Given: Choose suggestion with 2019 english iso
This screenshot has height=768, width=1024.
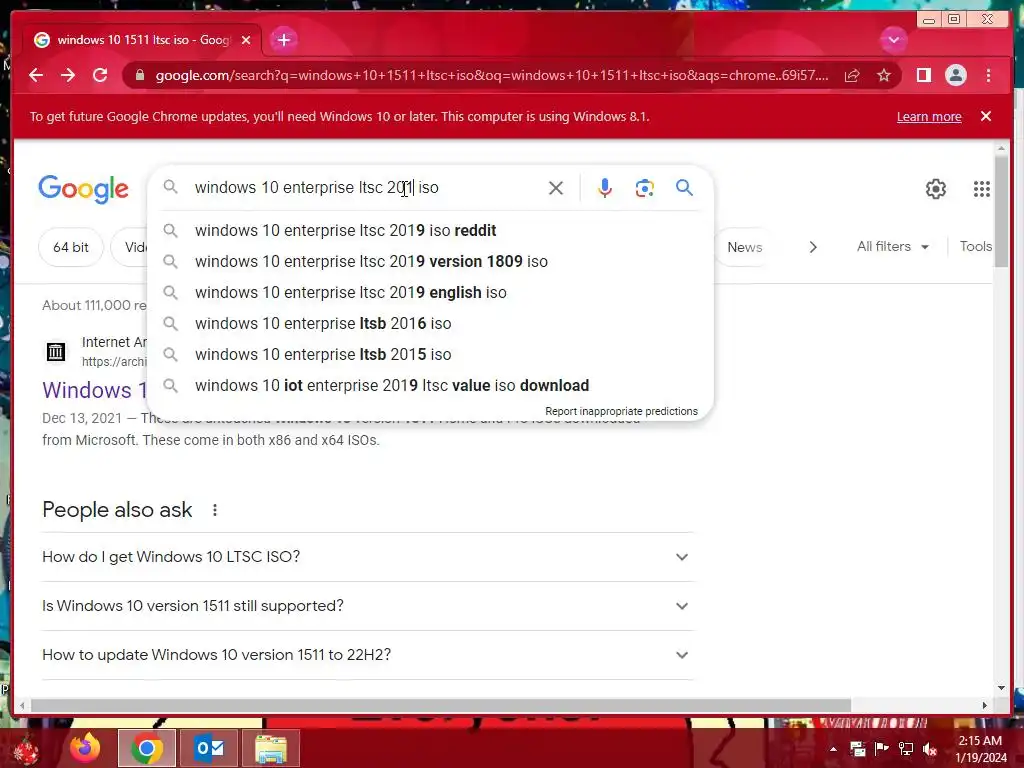Looking at the screenshot, I should 430,293.
